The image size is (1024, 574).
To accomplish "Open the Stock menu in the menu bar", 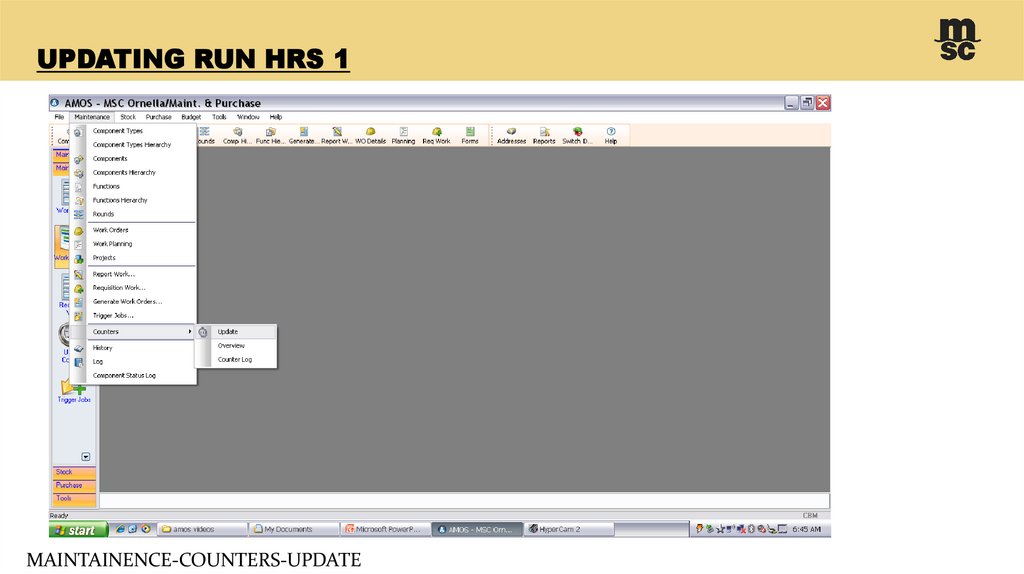I will tap(128, 117).
